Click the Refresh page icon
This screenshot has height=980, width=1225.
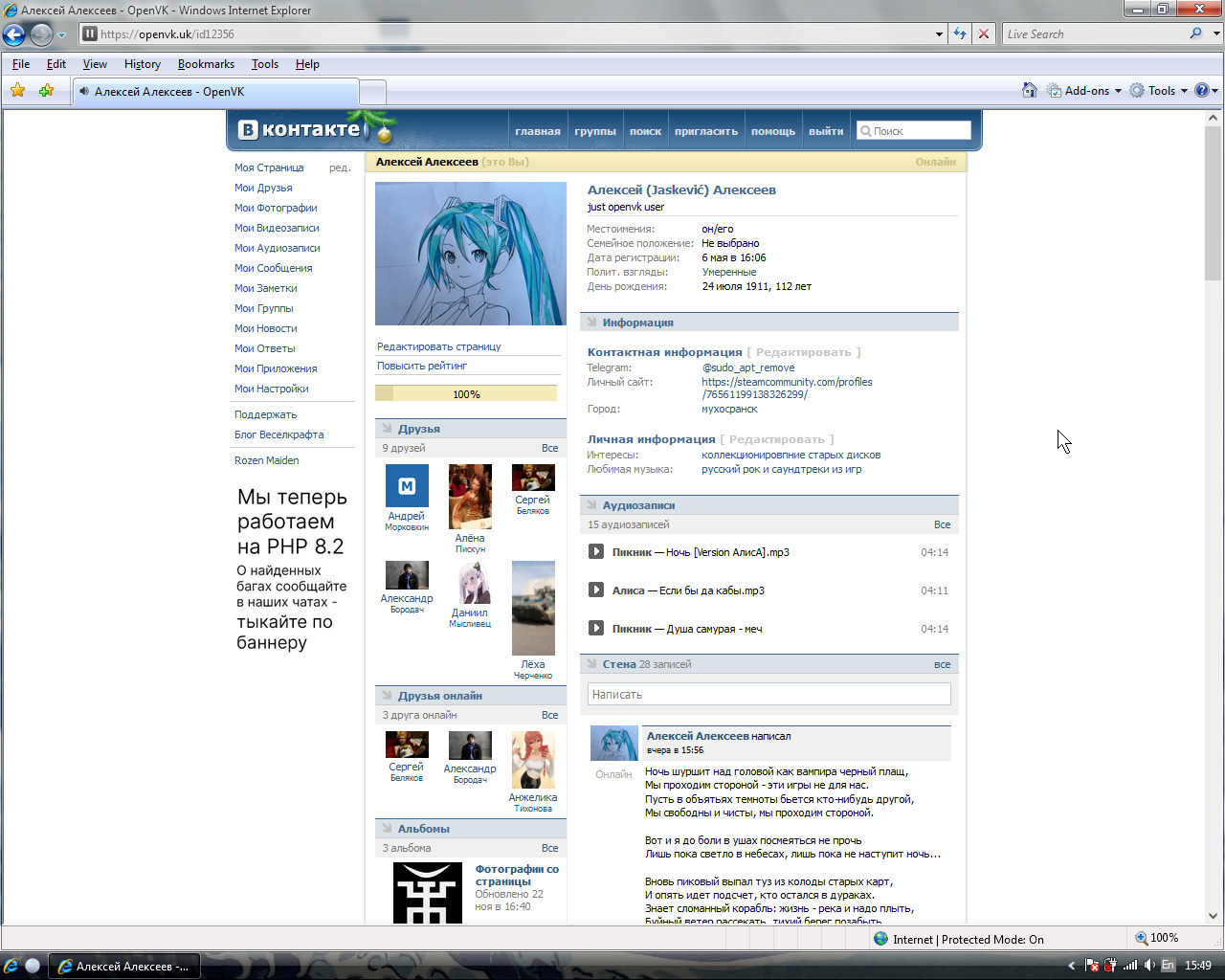960,33
